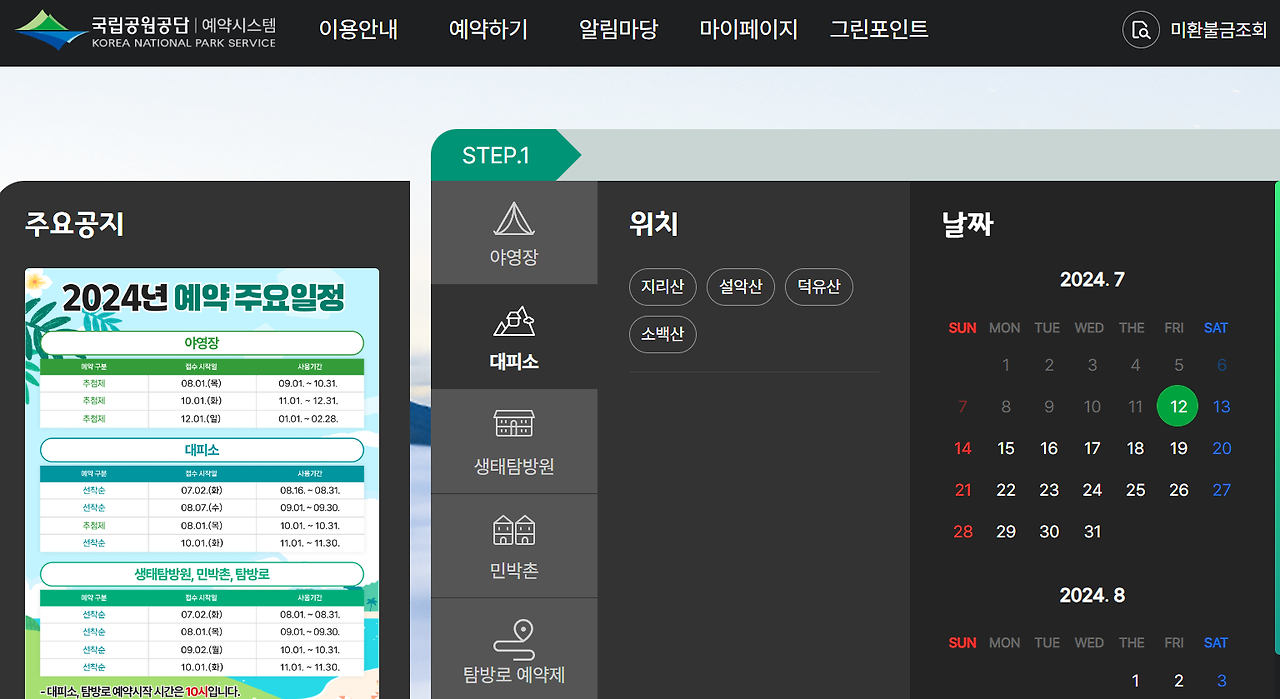Click the Korea National Park Service logo
Image resolution: width=1280 pixels, height=699 pixels.
tap(145, 30)
